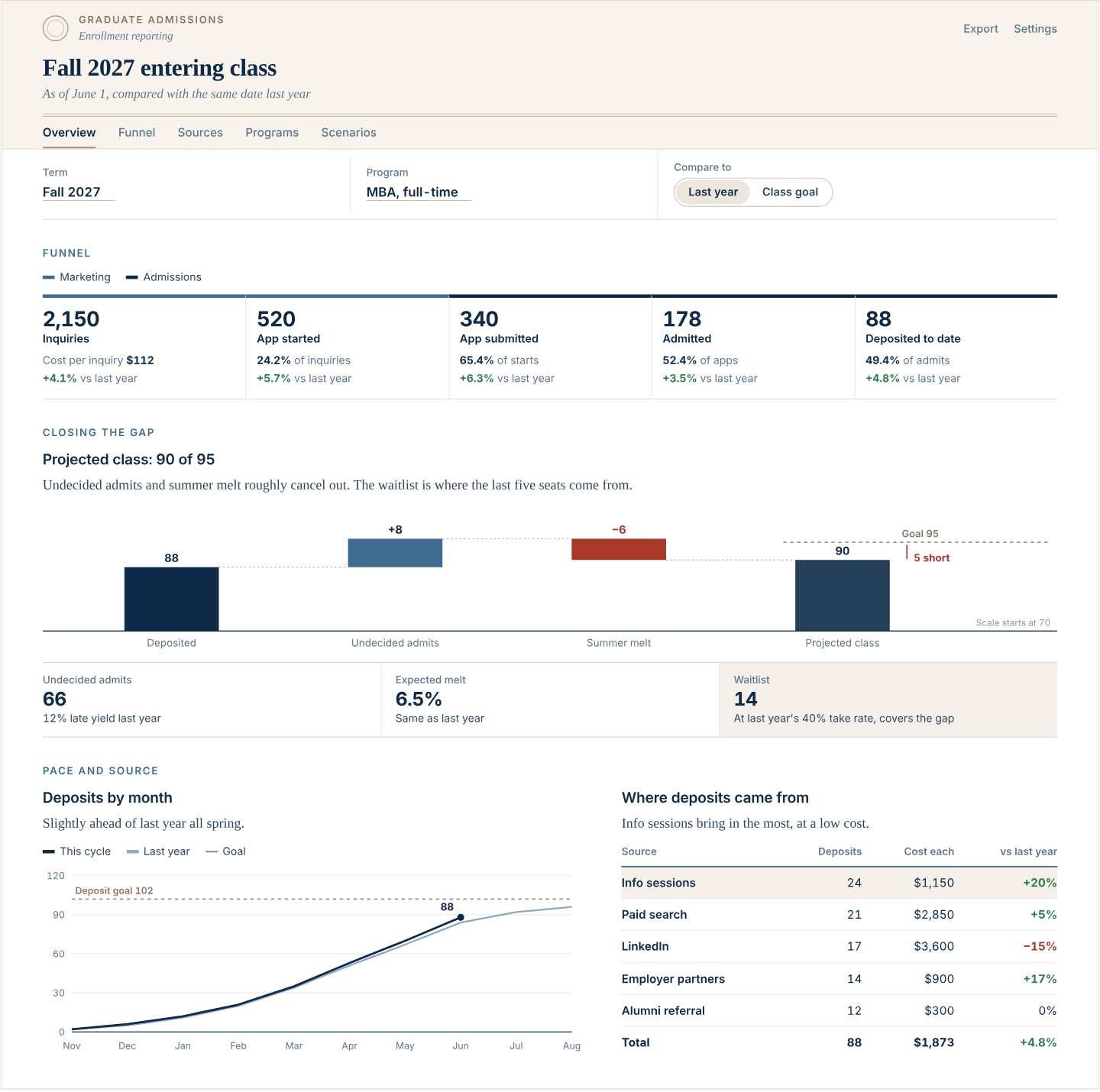Click the Projected class 90 bar
The width and height of the screenshot is (1100, 1092).
[843, 596]
